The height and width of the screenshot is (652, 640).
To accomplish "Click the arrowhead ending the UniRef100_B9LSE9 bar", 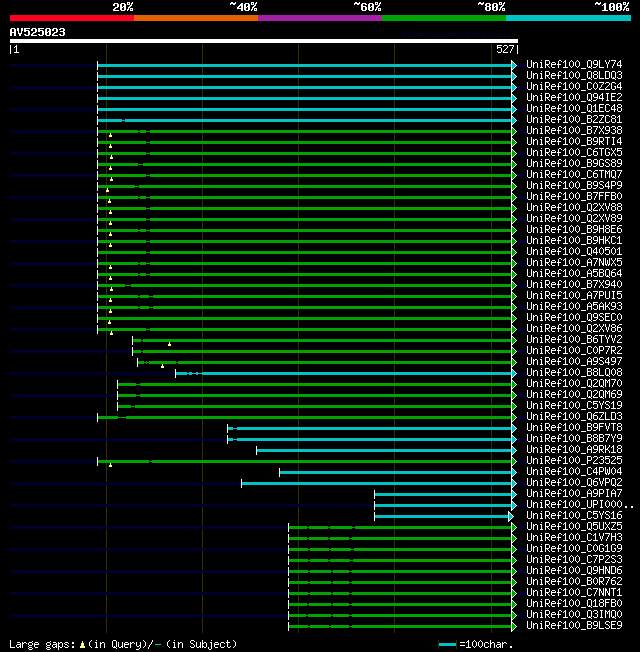I will pos(514,626).
